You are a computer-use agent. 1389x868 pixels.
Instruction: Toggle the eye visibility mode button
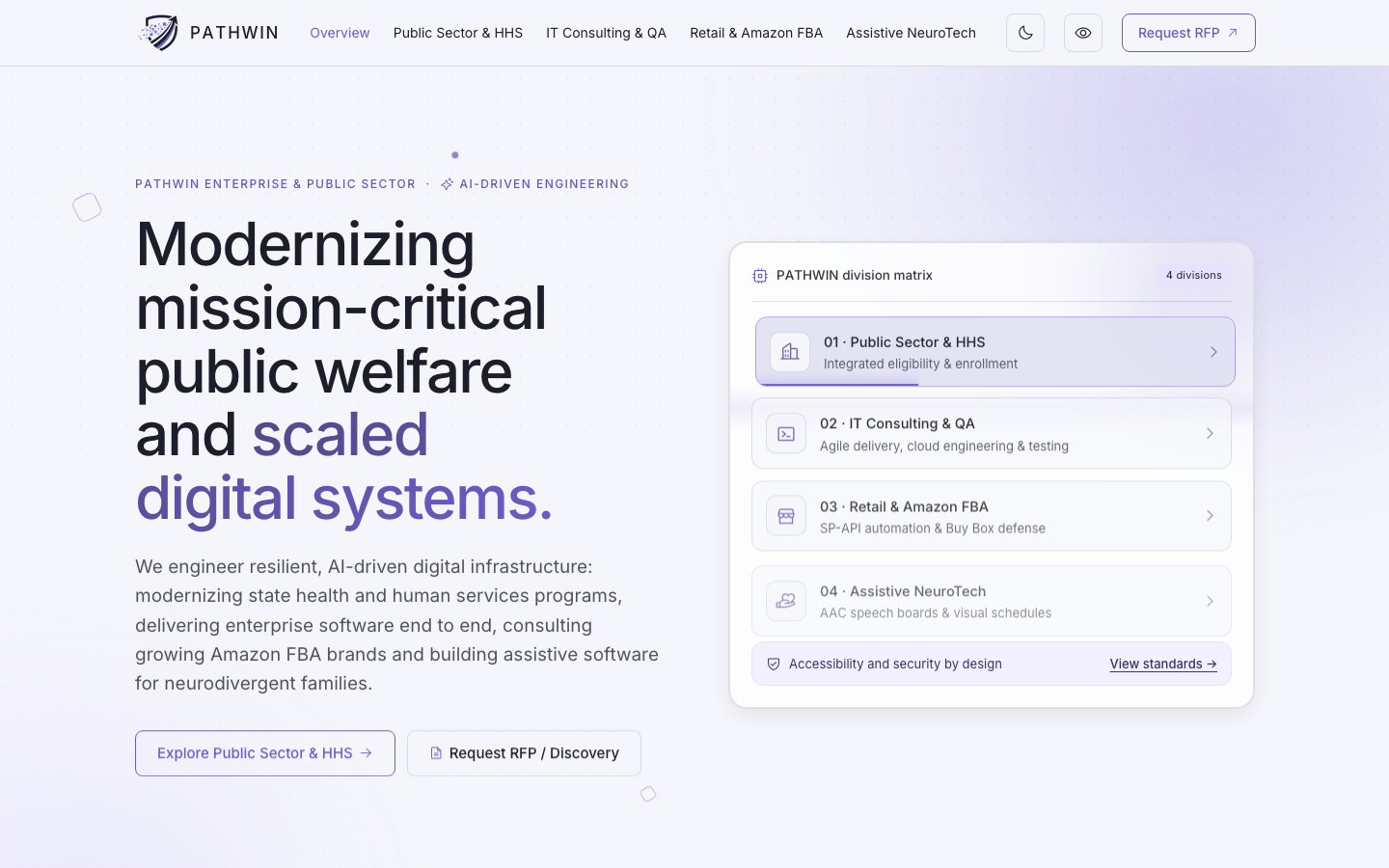pyautogui.click(x=1083, y=33)
